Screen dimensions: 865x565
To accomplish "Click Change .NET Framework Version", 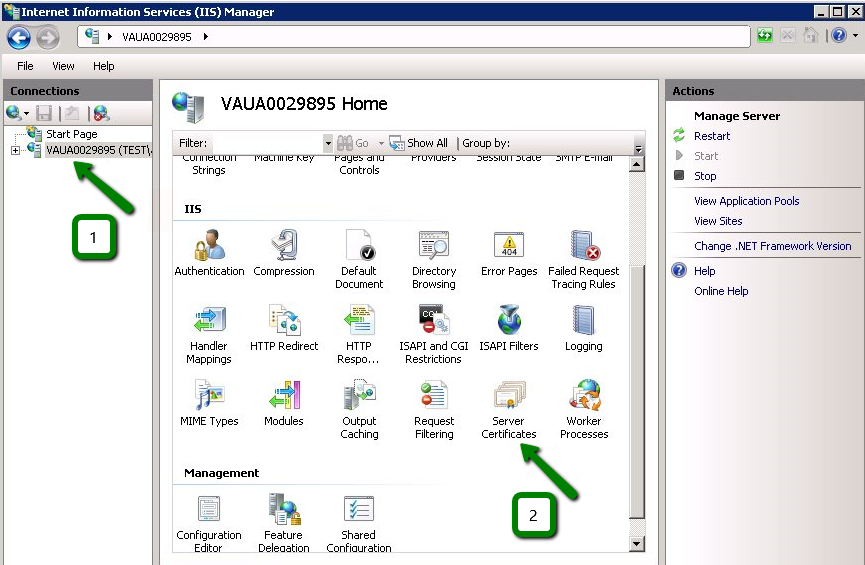I will 772,246.
